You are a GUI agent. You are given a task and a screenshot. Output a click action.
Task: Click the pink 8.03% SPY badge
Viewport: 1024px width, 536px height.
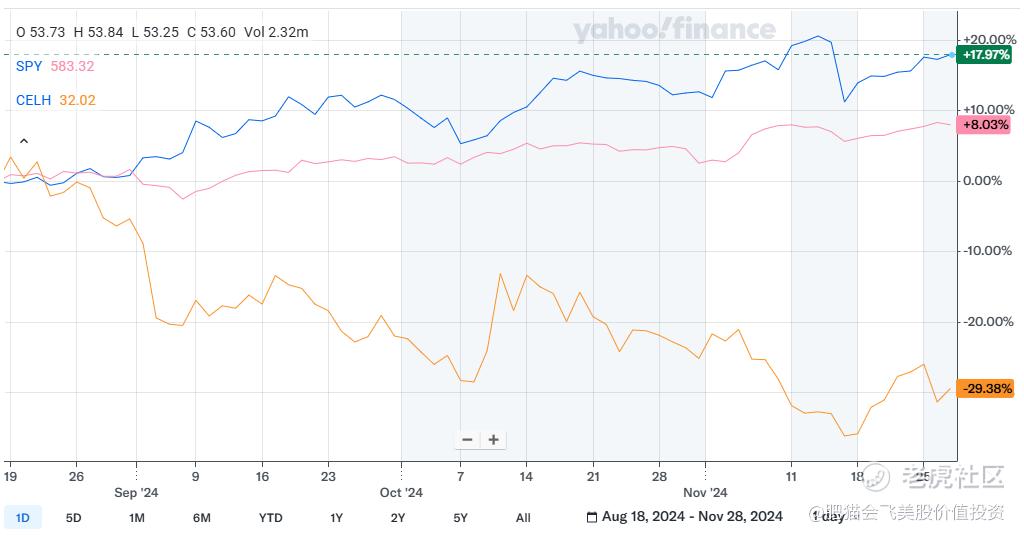click(x=985, y=125)
